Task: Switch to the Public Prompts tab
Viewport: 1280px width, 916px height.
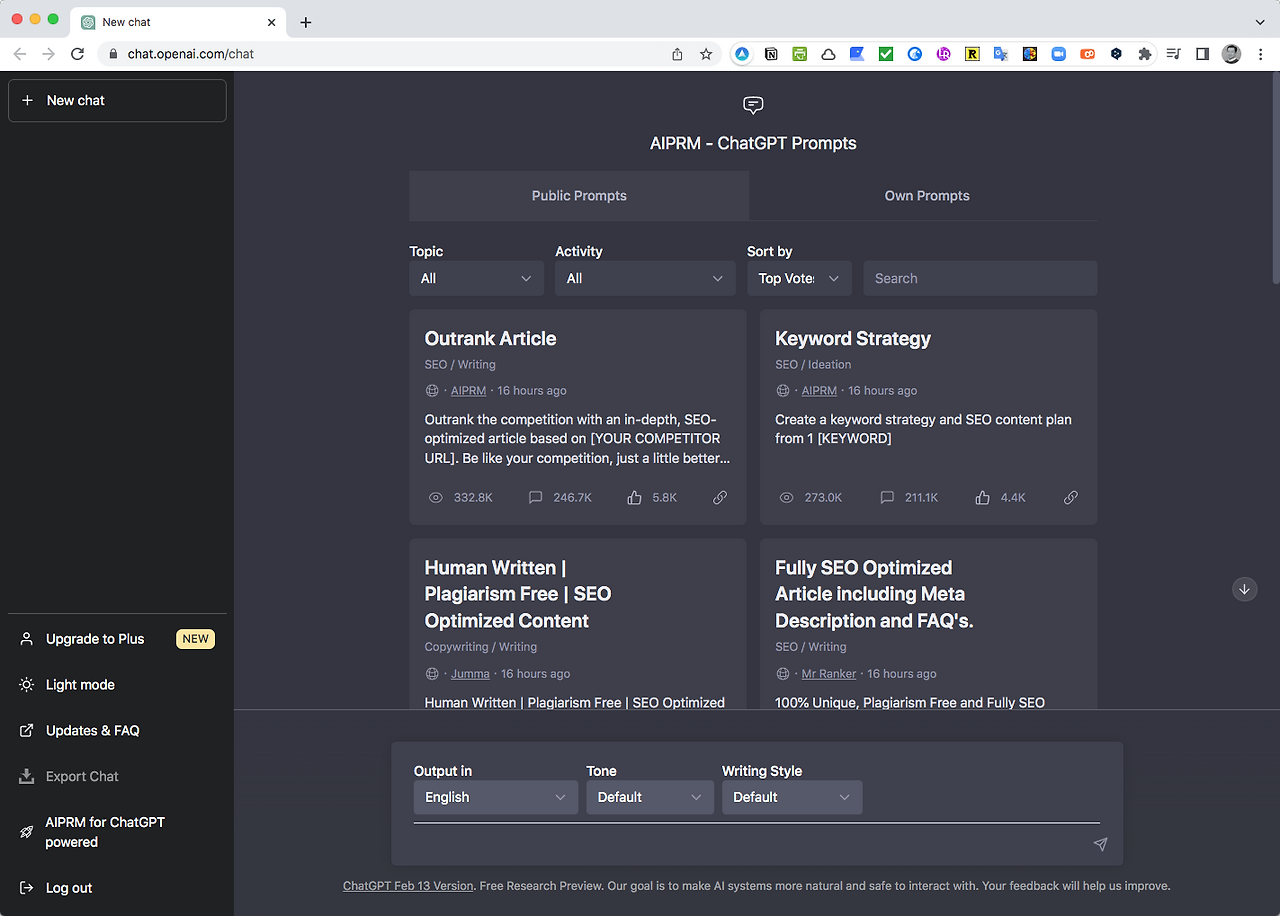Action: (579, 196)
